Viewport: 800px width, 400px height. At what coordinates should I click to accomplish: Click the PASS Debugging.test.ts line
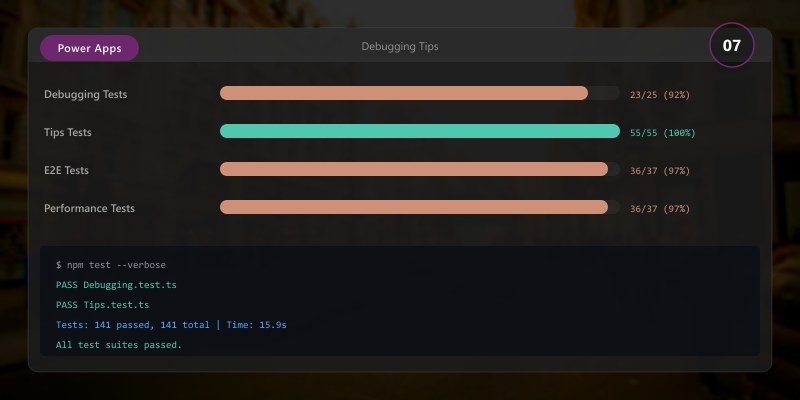click(116, 285)
